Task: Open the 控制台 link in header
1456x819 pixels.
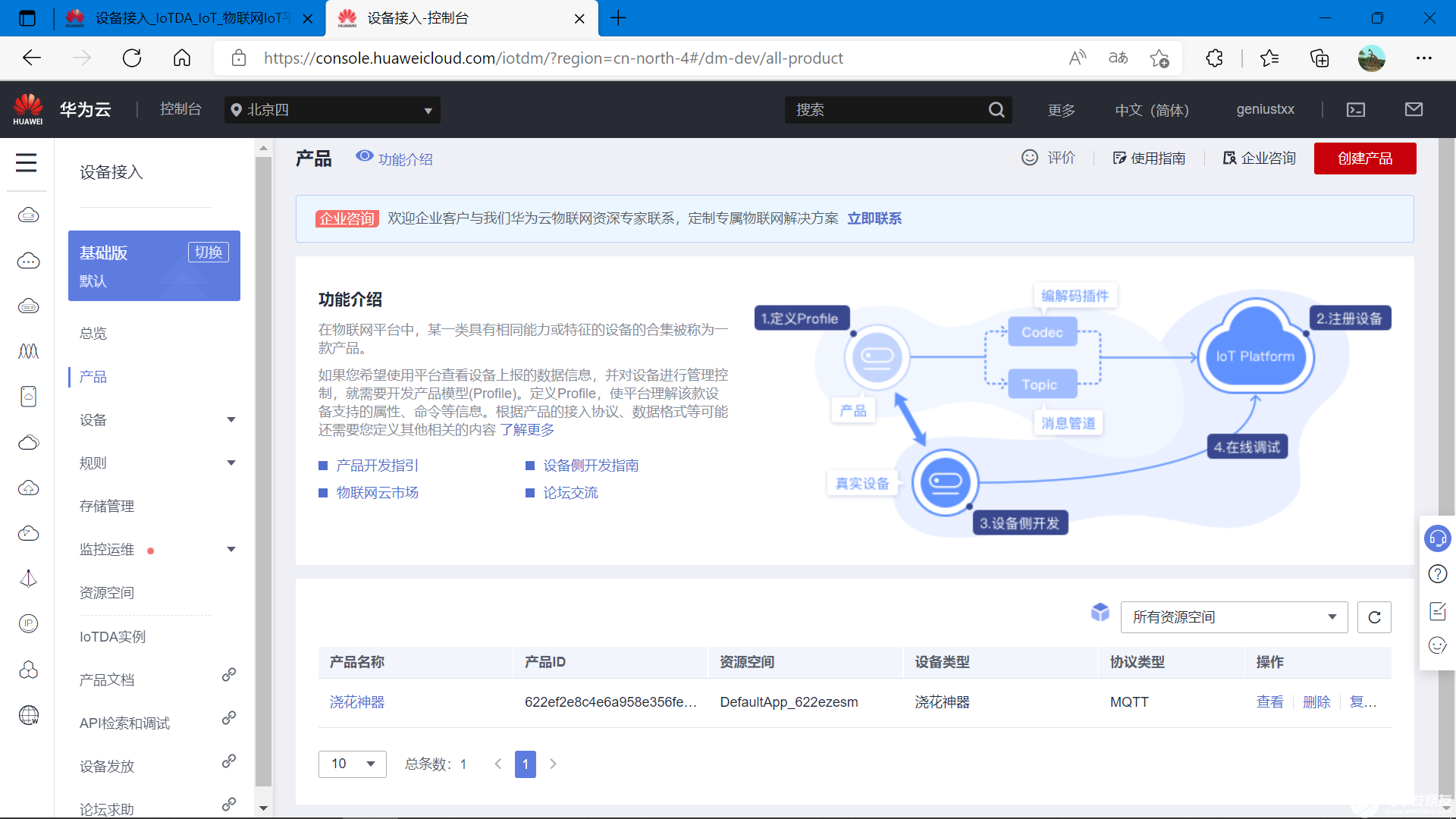Action: tap(180, 109)
